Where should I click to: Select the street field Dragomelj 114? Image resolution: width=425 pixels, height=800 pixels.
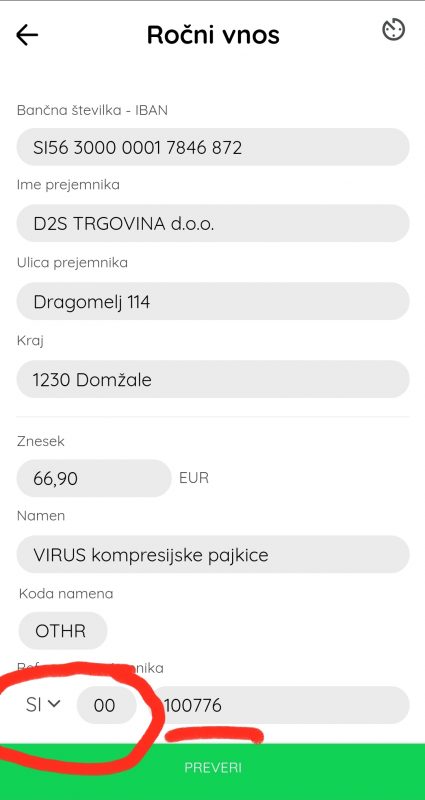click(213, 302)
